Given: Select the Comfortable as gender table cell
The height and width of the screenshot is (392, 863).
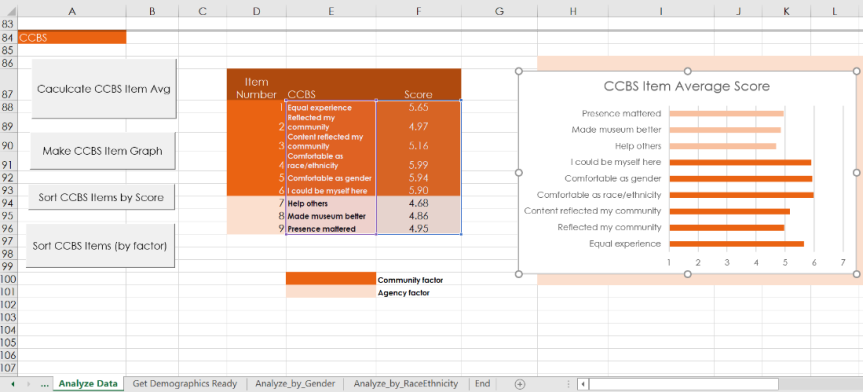Looking at the screenshot, I should pyautogui.click(x=331, y=178).
